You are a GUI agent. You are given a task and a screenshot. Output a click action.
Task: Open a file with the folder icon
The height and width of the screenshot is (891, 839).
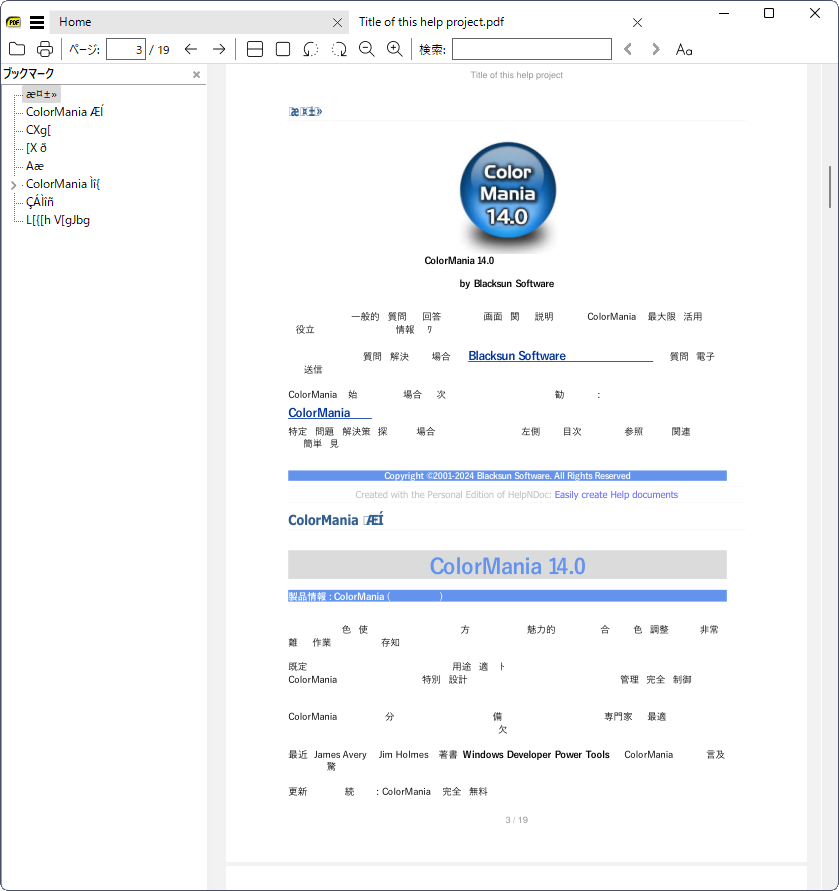coord(17,49)
